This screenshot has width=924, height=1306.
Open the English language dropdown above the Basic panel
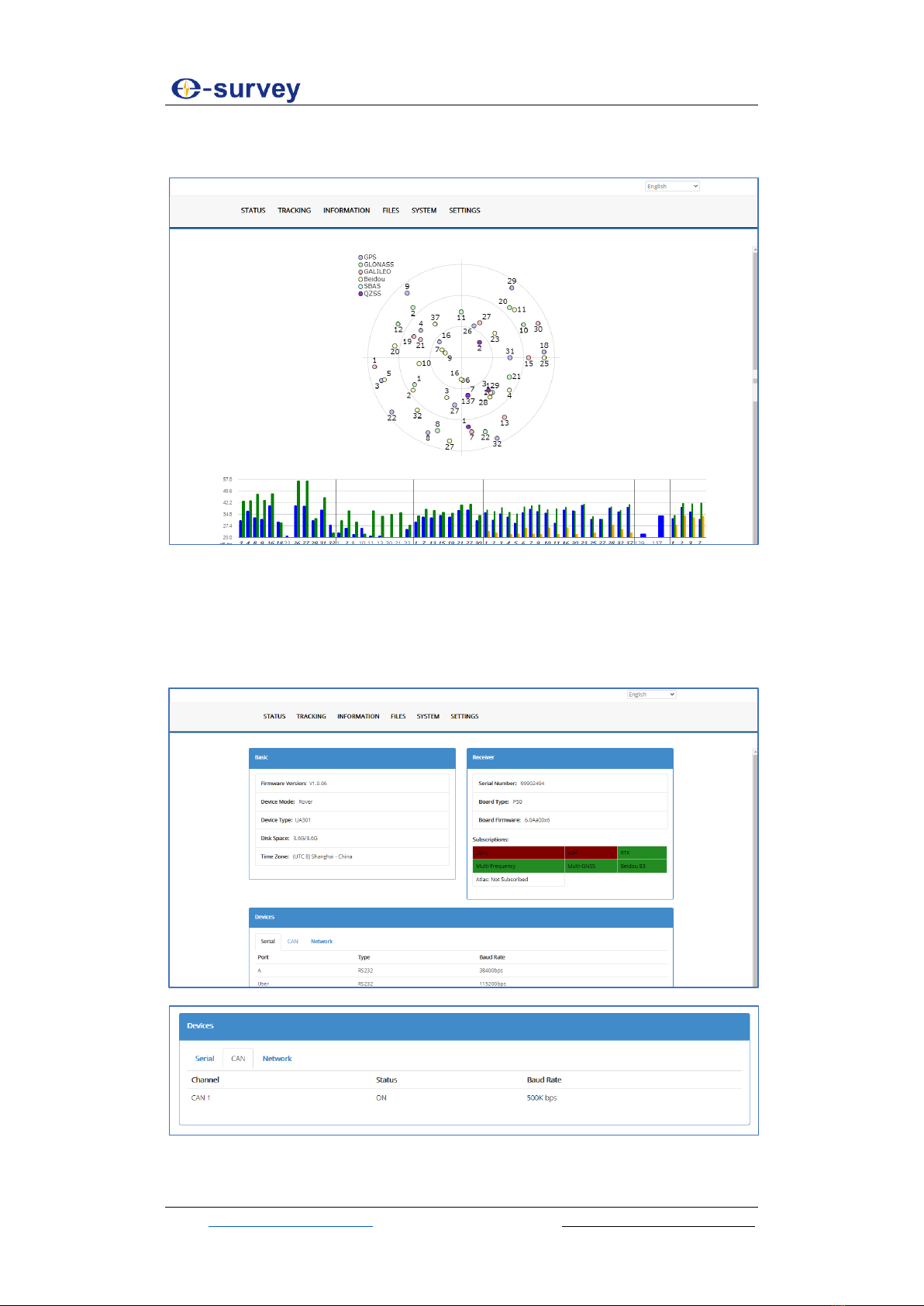[651, 694]
